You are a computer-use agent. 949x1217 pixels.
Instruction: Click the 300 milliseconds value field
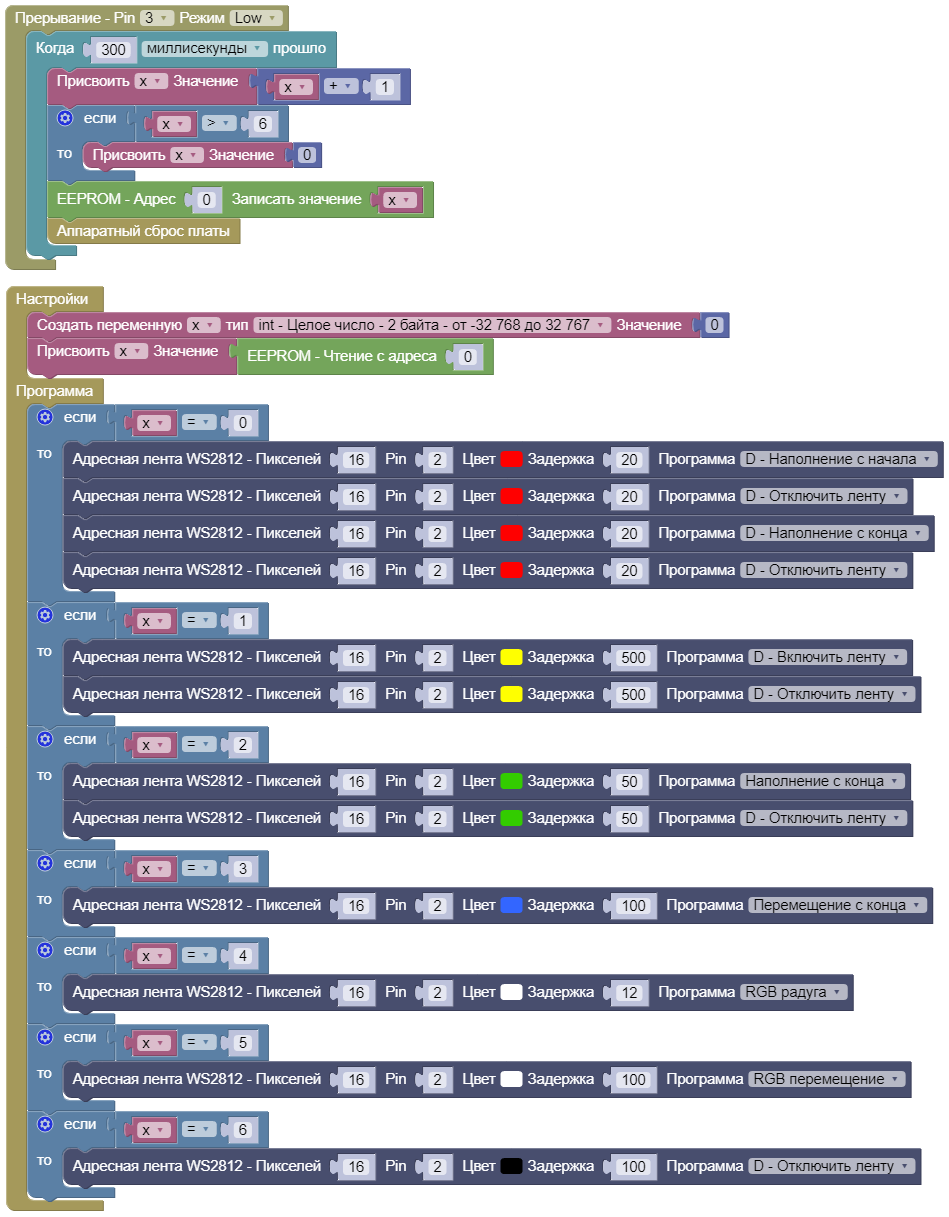pos(114,49)
